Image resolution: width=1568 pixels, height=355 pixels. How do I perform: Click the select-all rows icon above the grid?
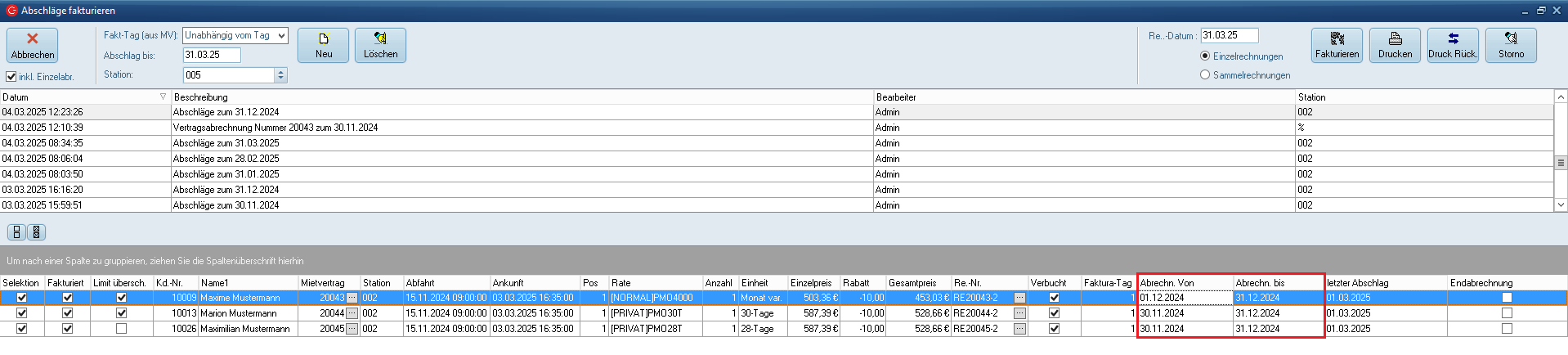[x=16, y=232]
